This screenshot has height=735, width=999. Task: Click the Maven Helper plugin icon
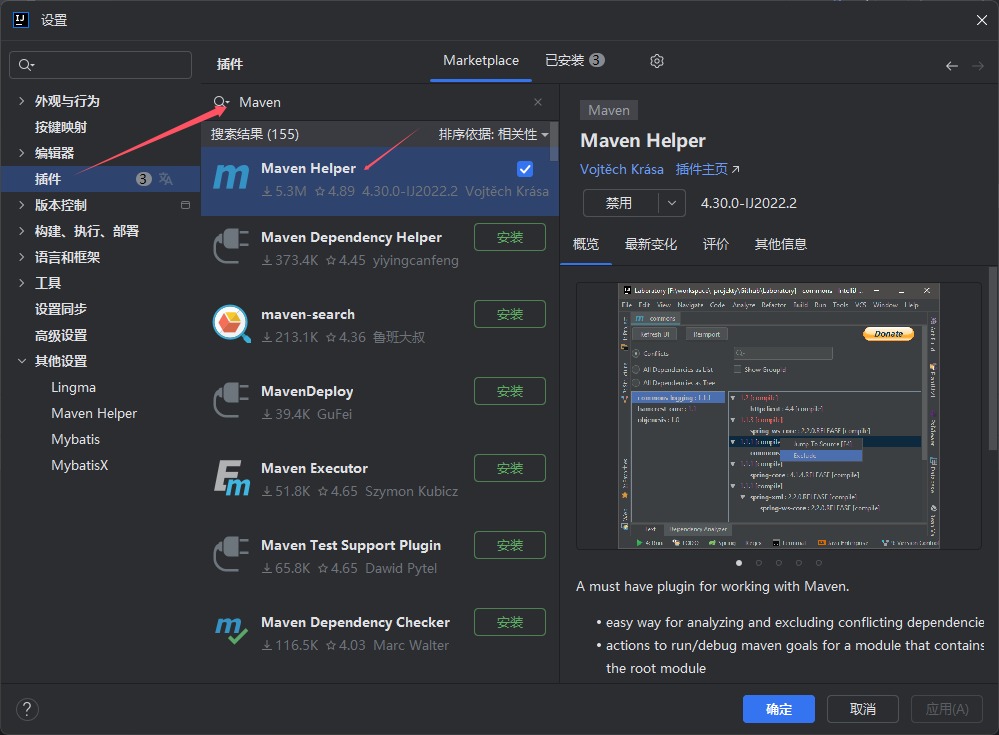coord(231,177)
